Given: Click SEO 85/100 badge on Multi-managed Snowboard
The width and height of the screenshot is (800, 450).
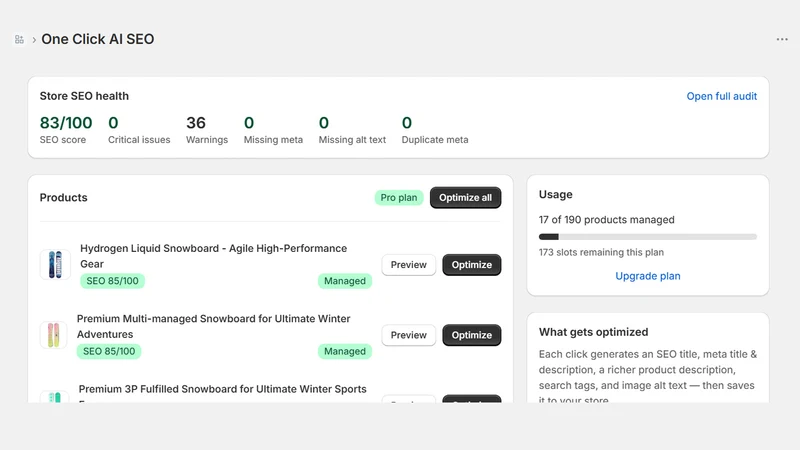Looking at the screenshot, I should pos(109,352).
